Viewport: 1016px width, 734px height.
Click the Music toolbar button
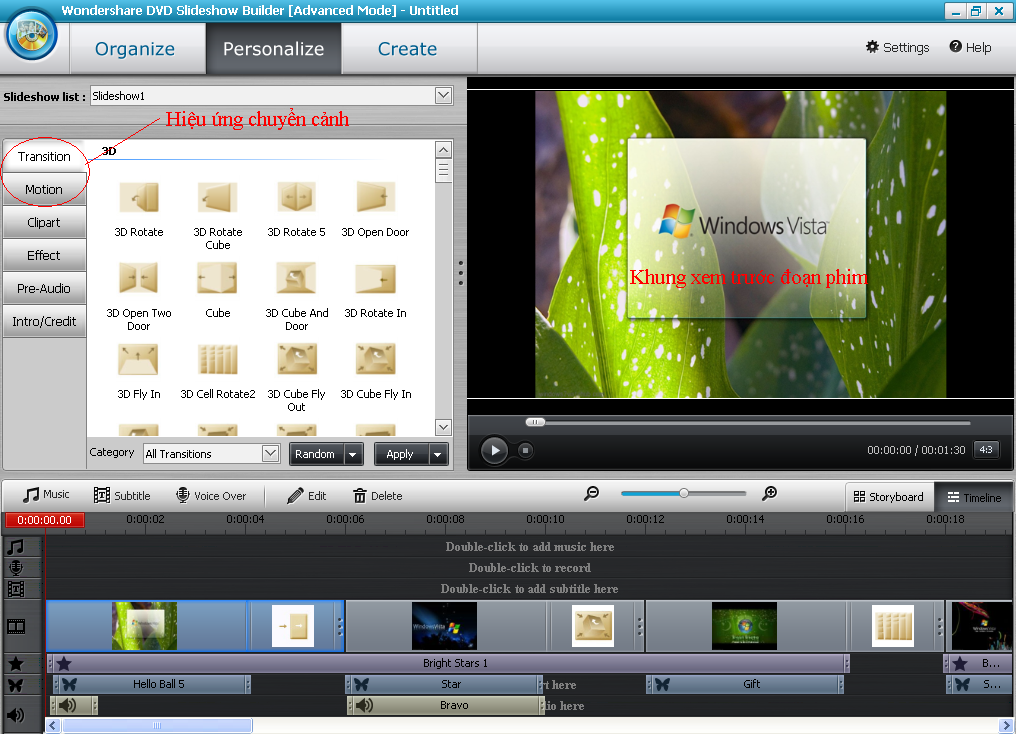pos(45,495)
